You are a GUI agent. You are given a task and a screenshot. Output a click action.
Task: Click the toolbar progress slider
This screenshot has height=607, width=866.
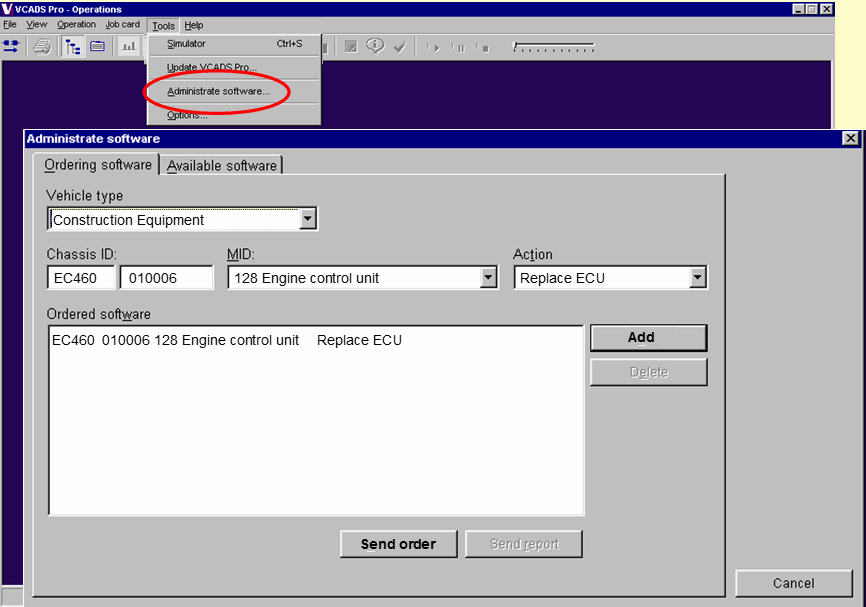(553, 47)
